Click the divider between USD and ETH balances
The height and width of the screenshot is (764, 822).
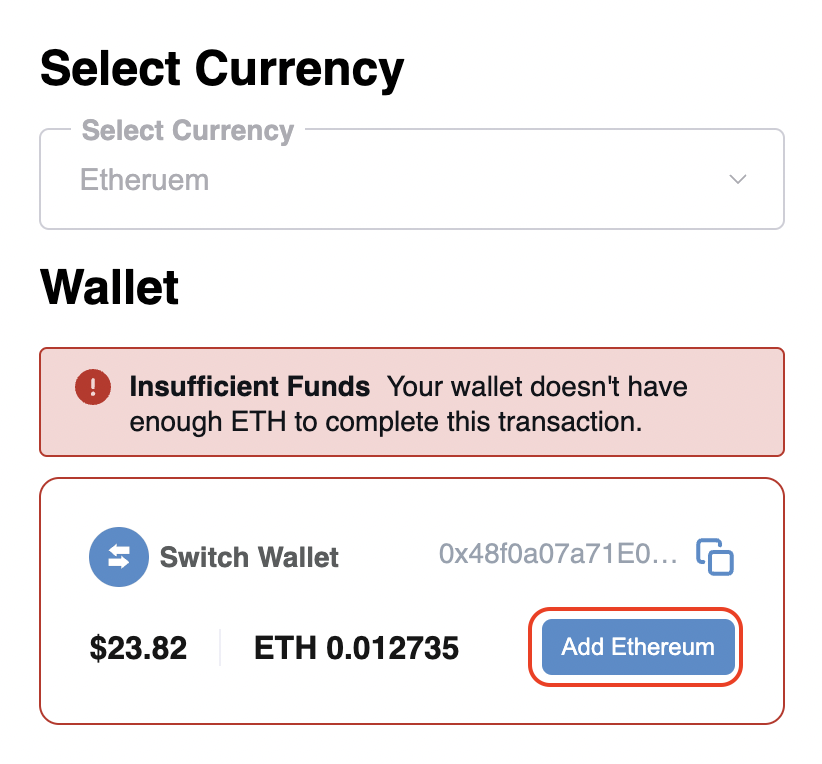pos(220,648)
